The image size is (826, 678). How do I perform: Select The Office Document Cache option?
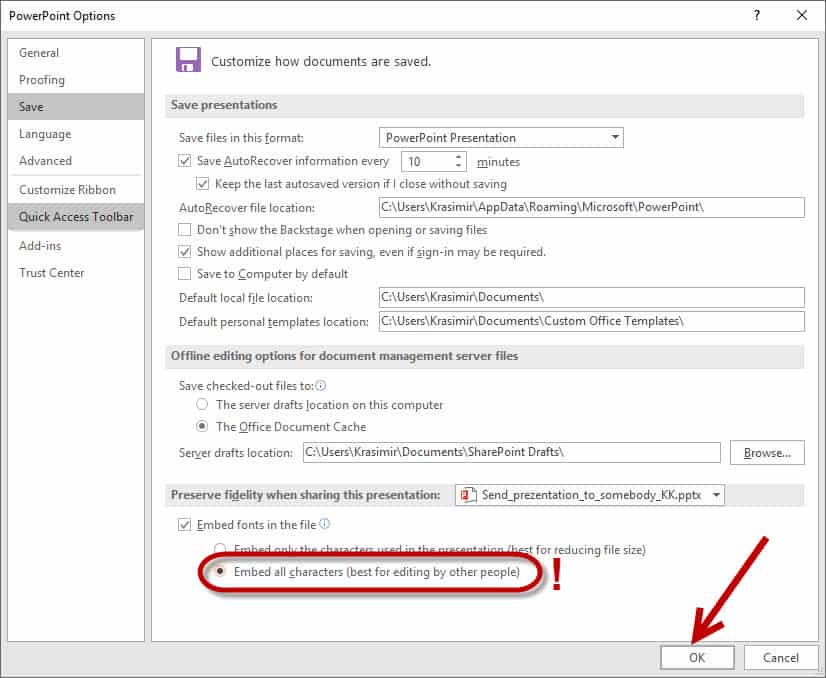(x=202, y=426)
